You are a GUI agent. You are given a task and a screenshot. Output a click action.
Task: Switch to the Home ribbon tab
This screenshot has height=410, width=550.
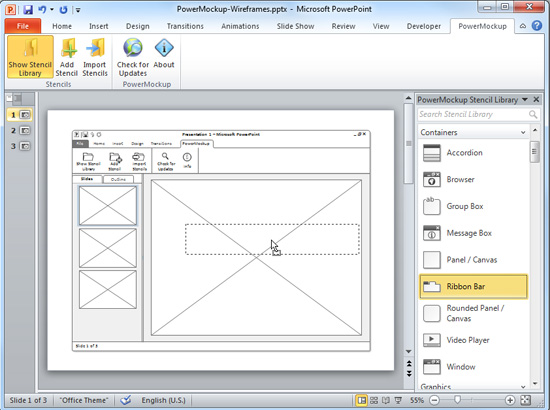(62, 26)
